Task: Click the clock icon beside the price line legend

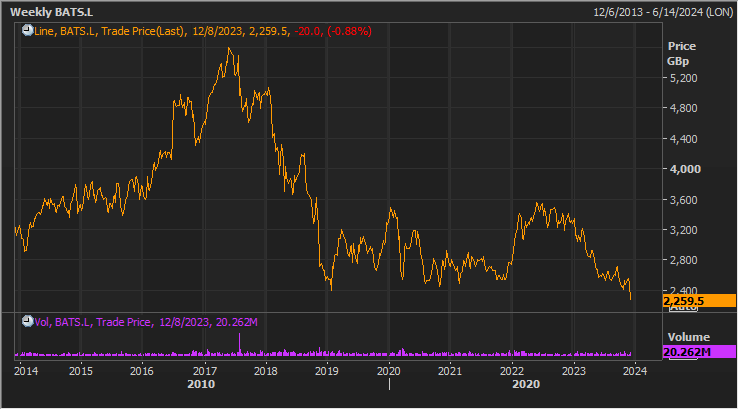Action: (x=27, y=31)
